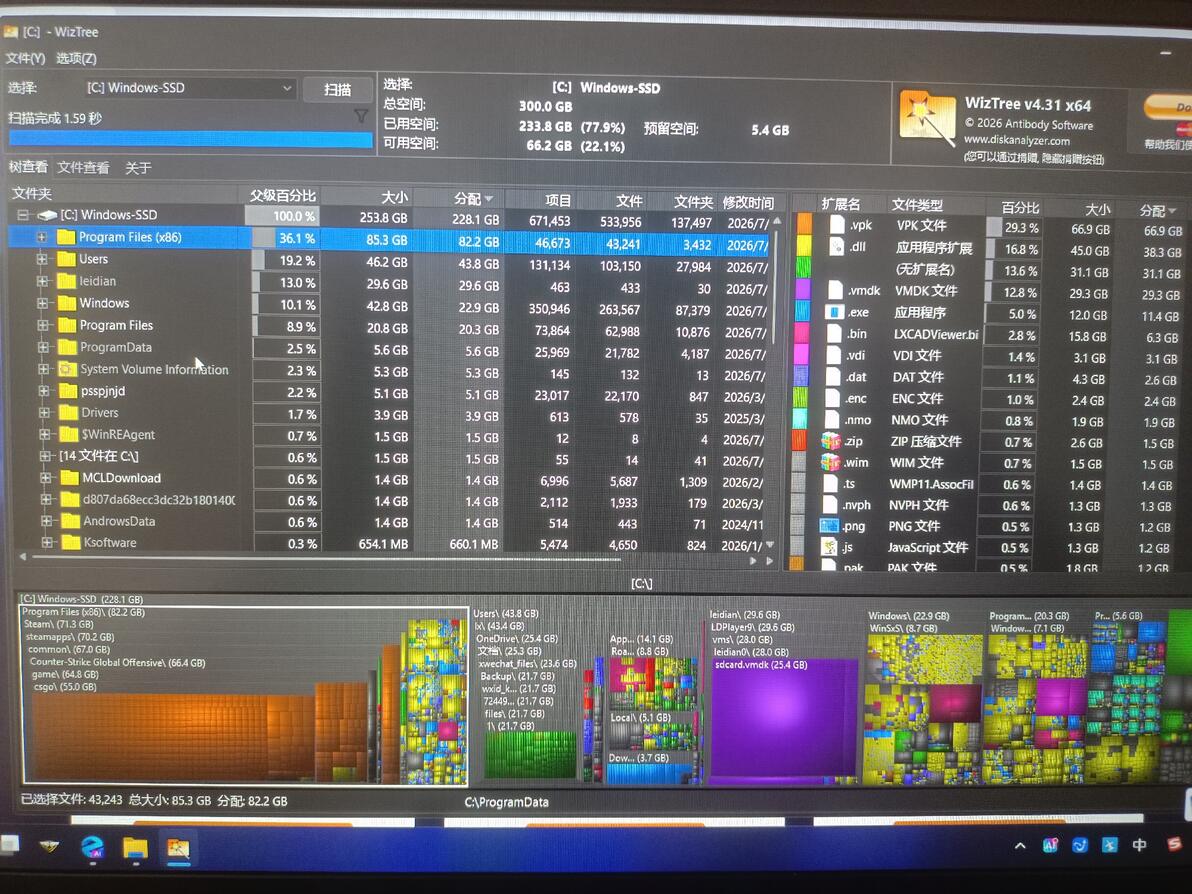The width and height of the screenshot is (1192, 894).
Task: Sort extensions by 扩展名 column header
Action: pyautogui.click(x=840, y=204)
